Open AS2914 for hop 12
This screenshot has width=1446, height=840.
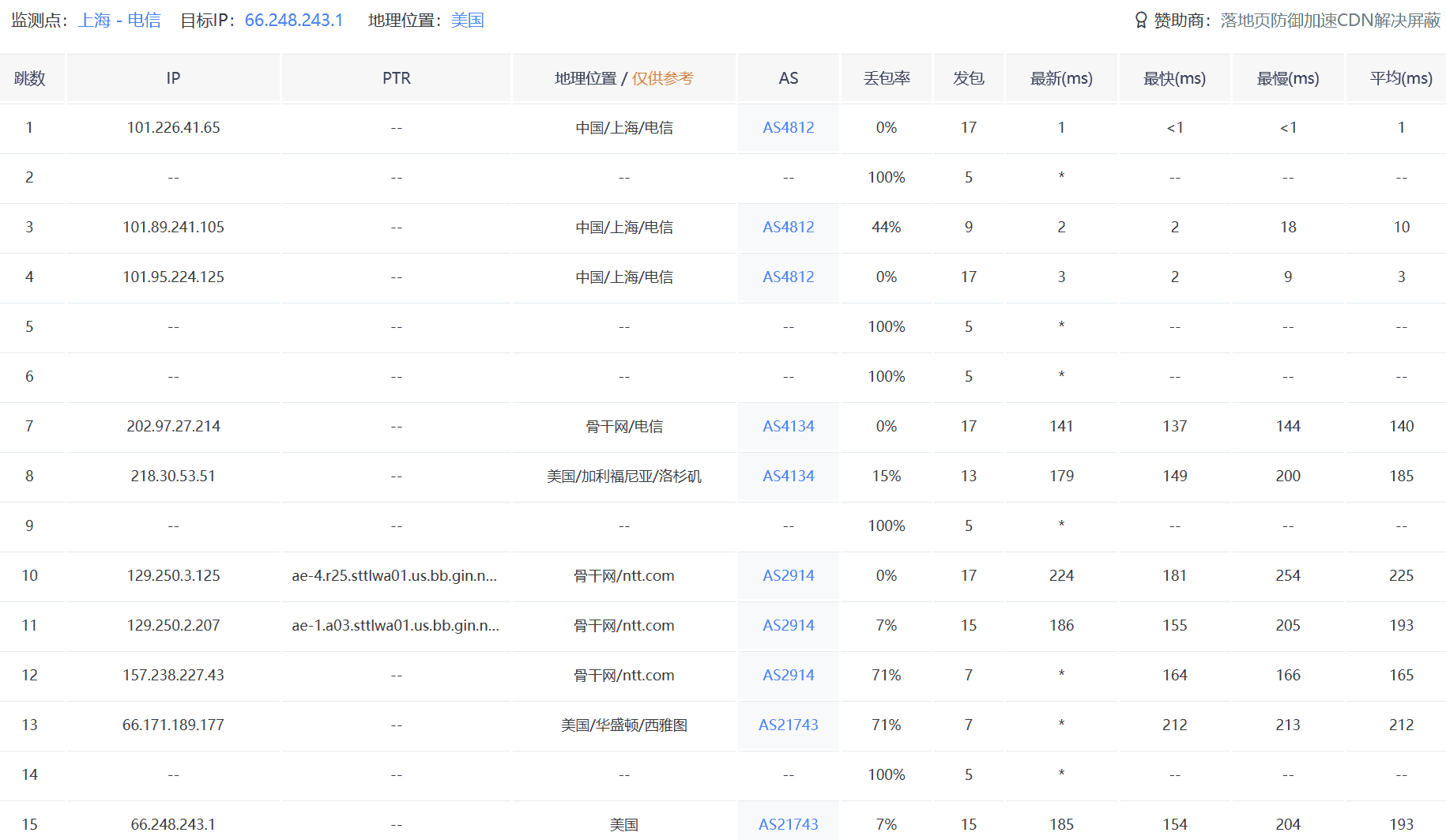click(788, 676)
